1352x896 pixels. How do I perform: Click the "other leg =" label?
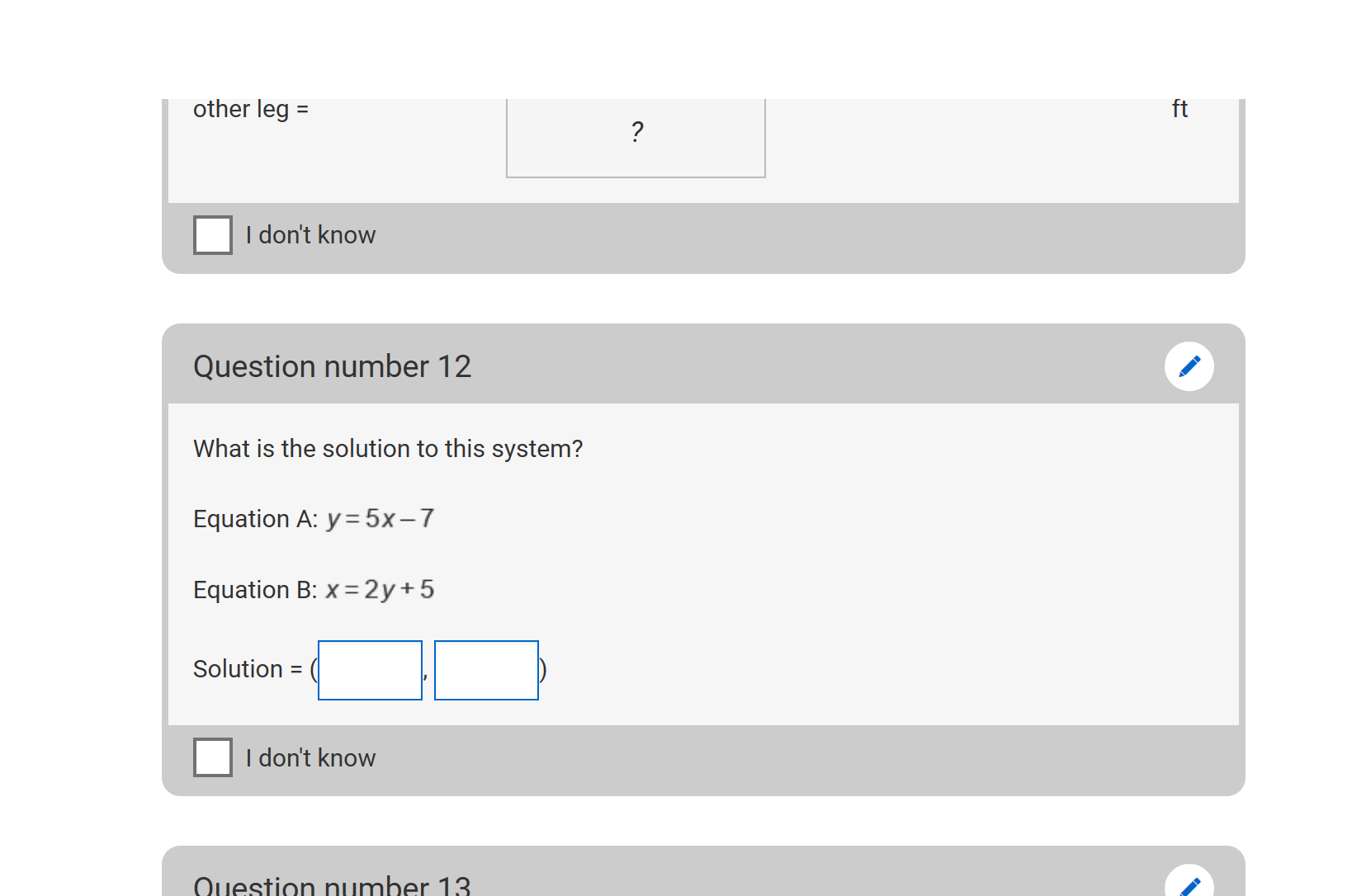(251, 110)
